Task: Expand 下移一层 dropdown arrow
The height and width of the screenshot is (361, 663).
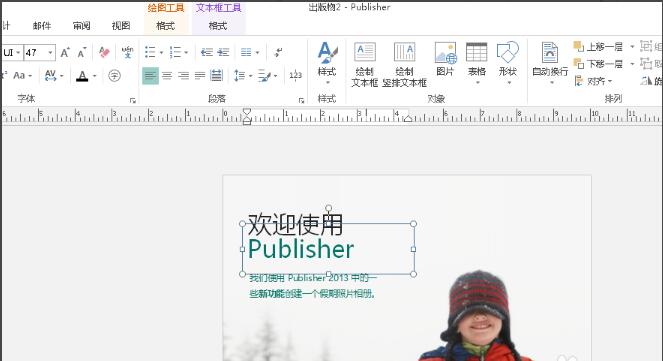Action: point(632,64)
